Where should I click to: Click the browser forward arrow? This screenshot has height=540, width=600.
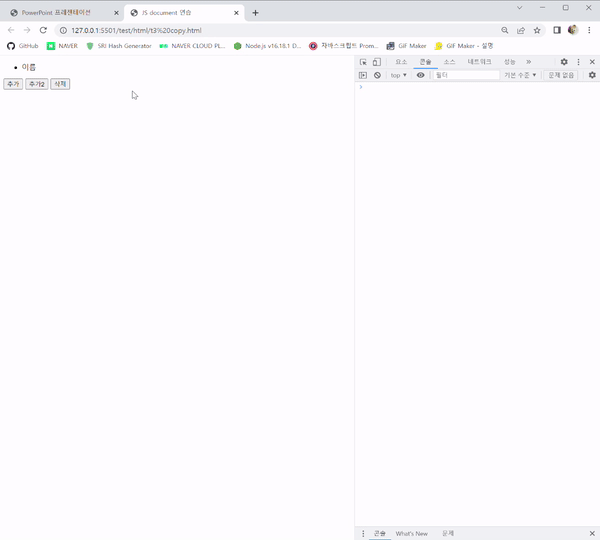[27, 30]
